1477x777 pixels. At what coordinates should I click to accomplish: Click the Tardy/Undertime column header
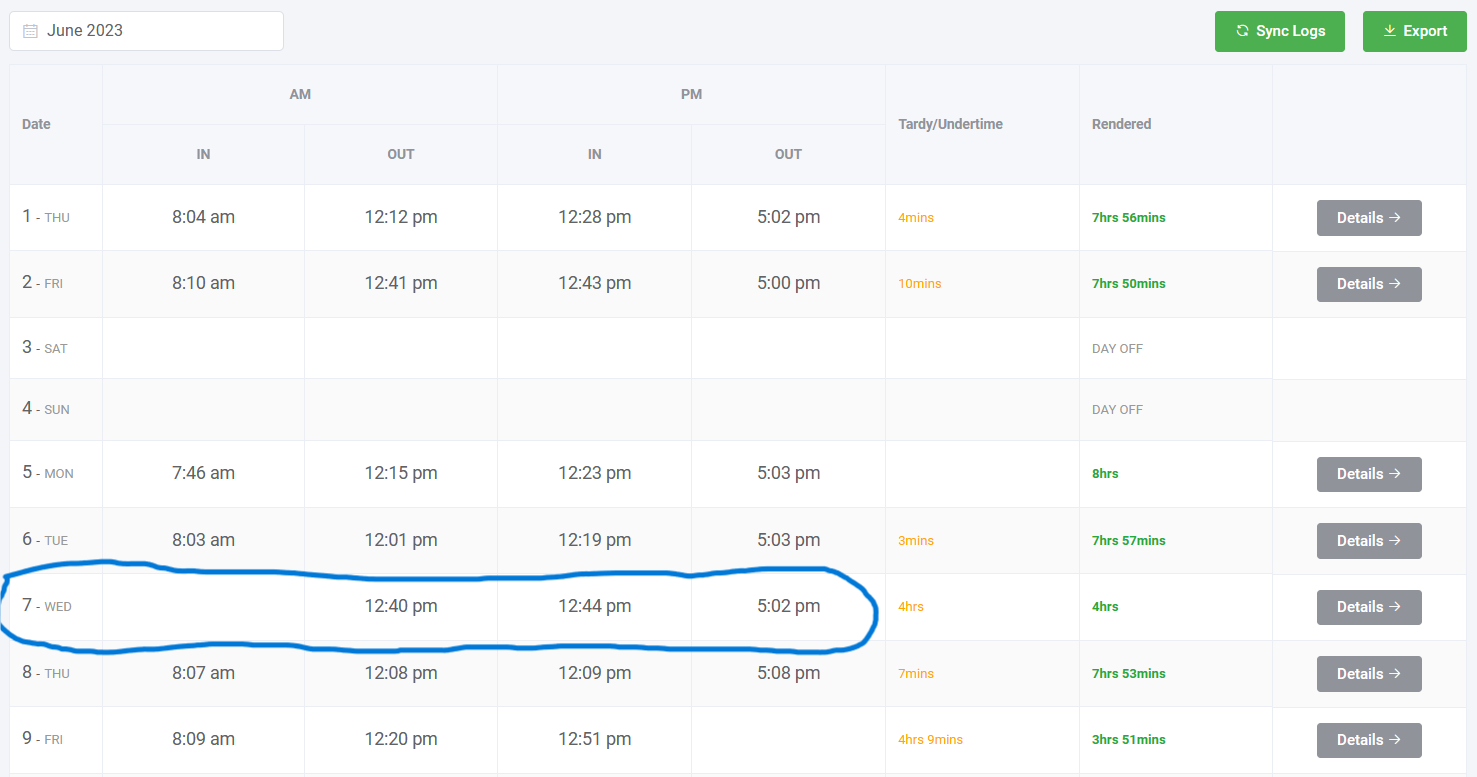[950, 124]
